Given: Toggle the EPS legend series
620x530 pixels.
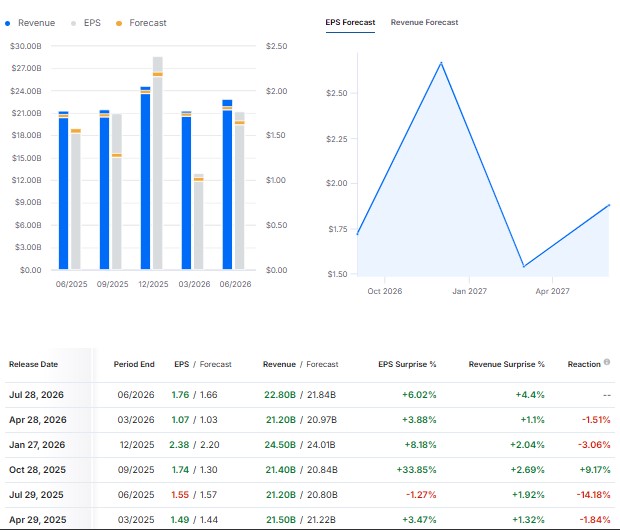Looking at the screenshot, I should tap(86, 23).
